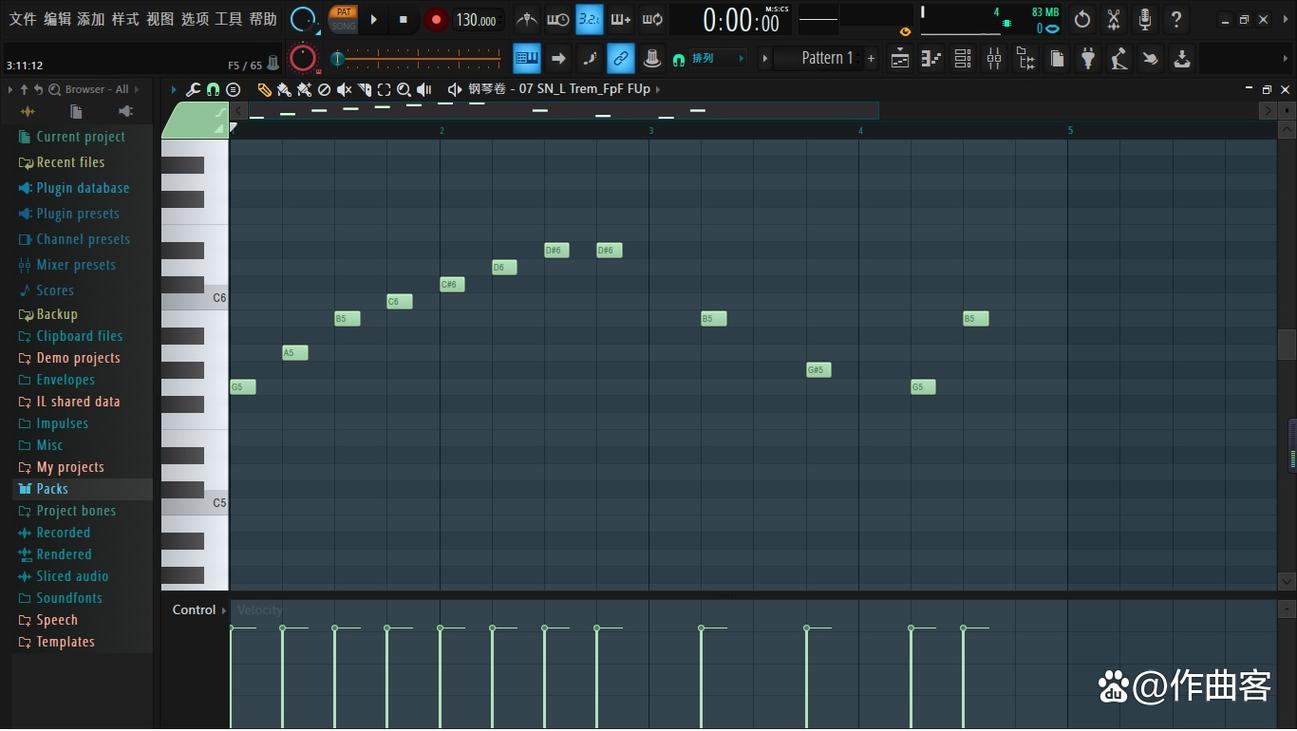Select the Zoom tool in piano roll toolbar

click(404, 89)
